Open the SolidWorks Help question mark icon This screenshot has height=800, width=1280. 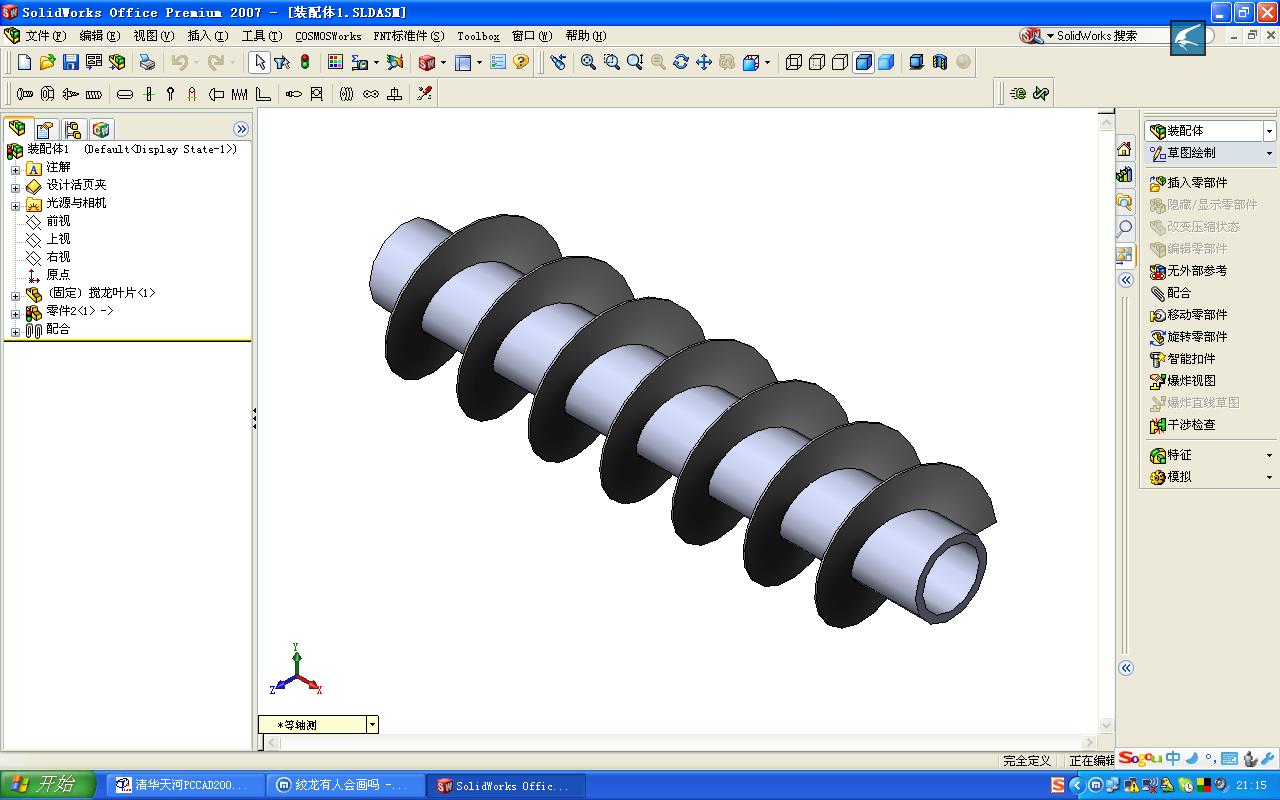click(x=520, y=62)
